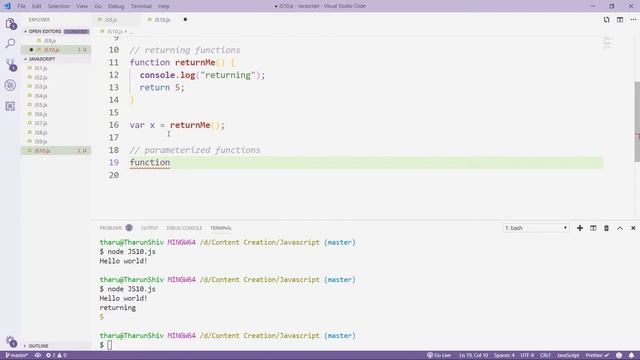Click the VS Code logo in title bar
The height and width of the screenshot is (360, 640).
(x=7, y=6)
